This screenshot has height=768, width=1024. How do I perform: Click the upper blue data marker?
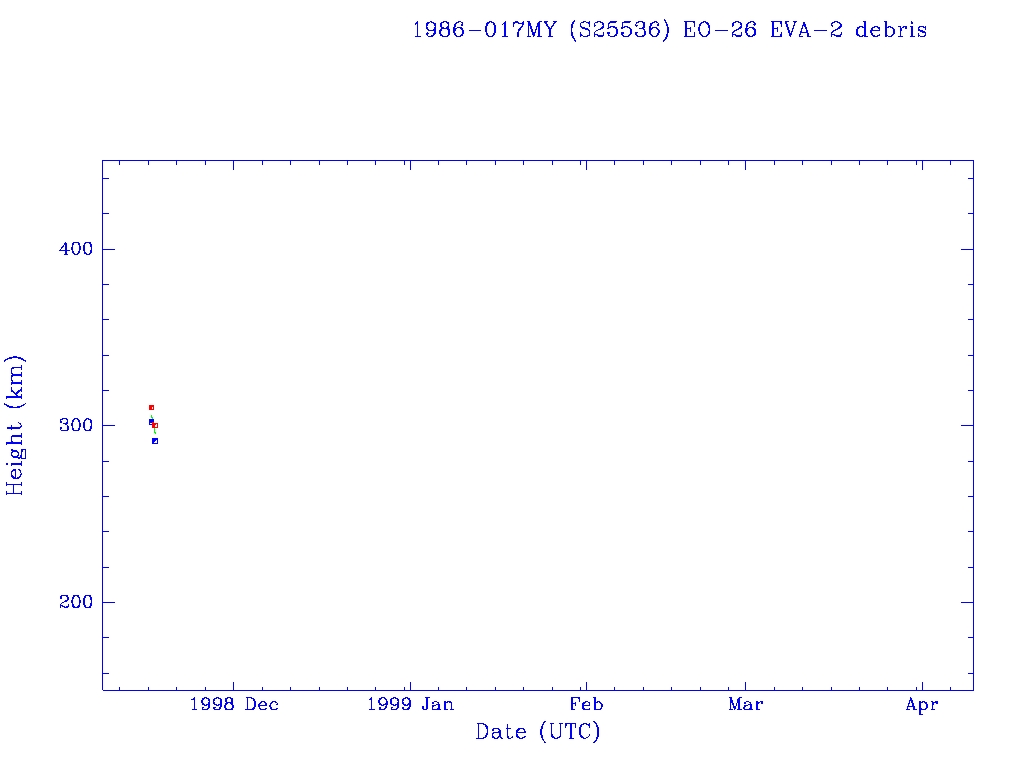(151, 422)
